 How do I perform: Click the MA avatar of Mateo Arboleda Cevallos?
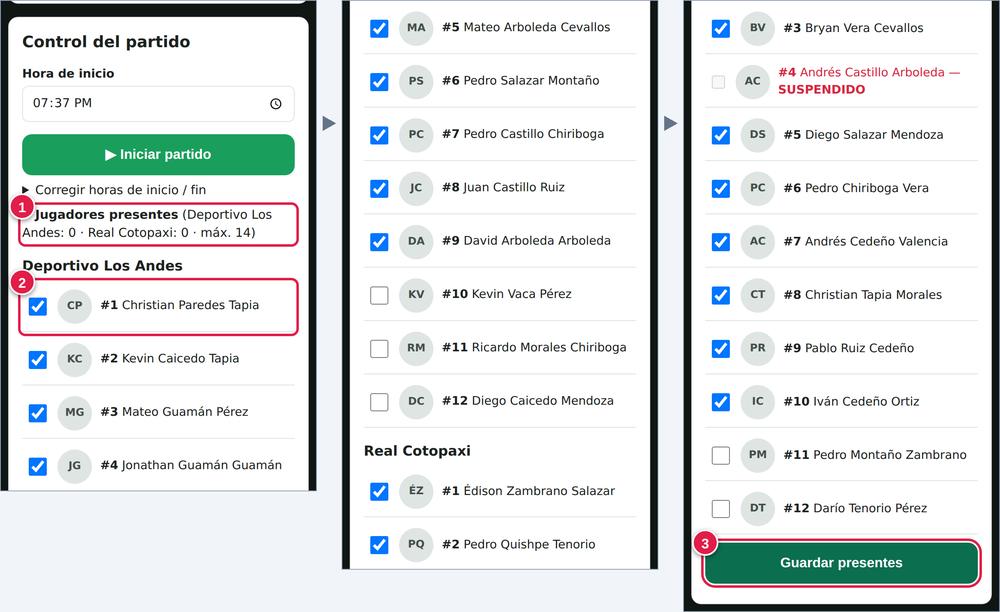(416, 28)
